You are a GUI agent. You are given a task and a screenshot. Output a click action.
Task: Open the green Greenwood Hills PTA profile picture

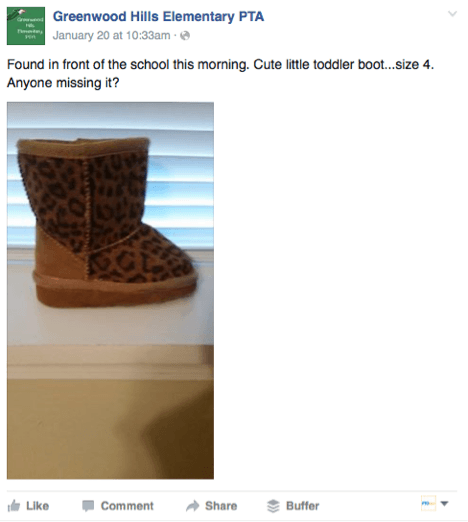pyautogui.click(x=26, y=26)
